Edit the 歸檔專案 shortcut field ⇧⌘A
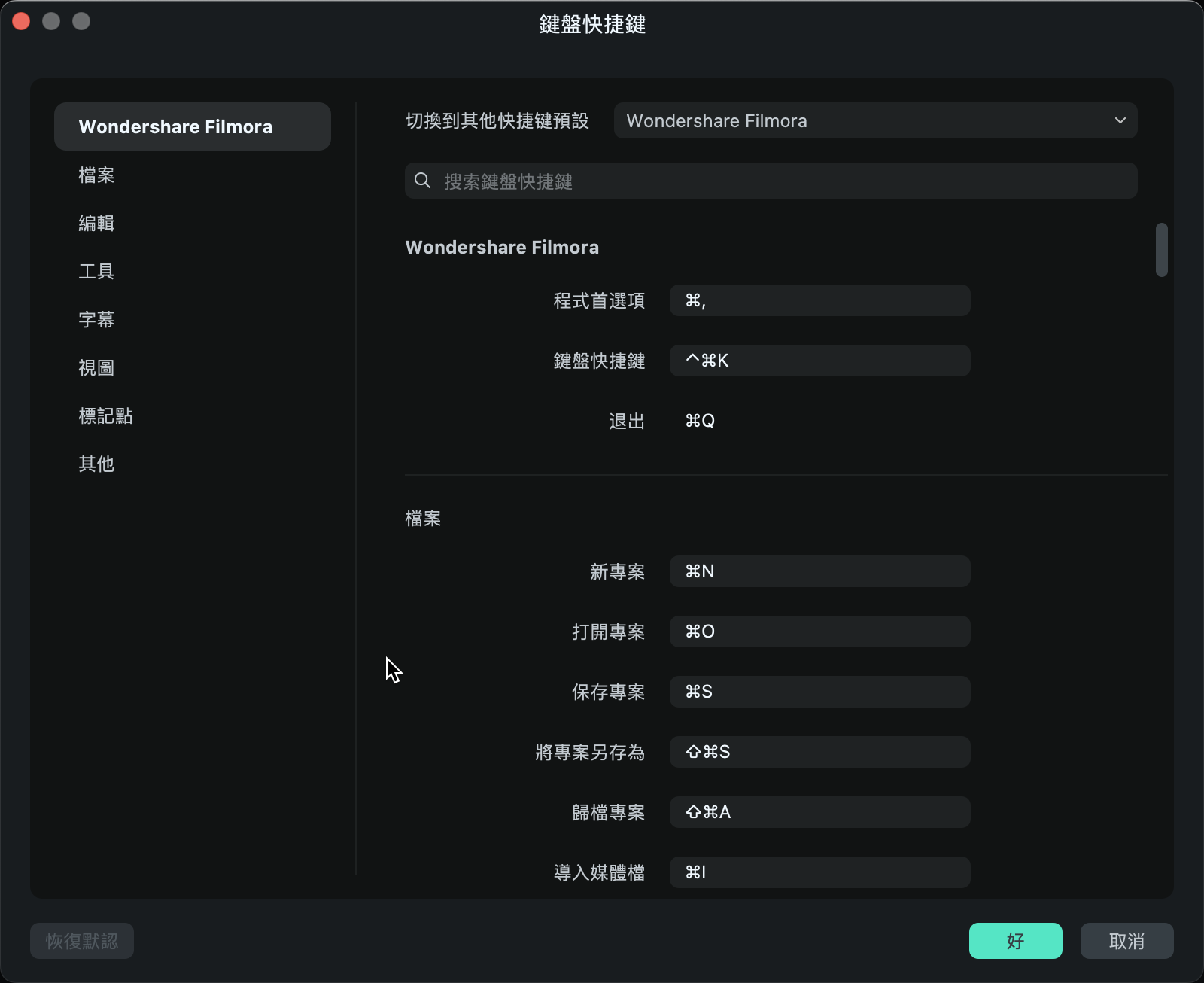The width and height of the screenshot is (1204, 983). coord(820,812)
